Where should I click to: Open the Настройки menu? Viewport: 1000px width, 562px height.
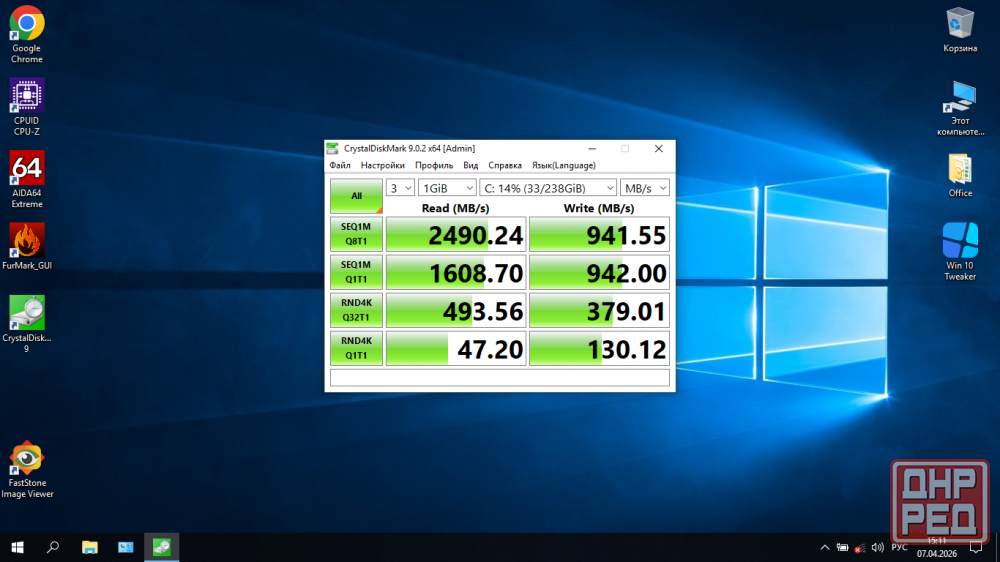[382, 165]
